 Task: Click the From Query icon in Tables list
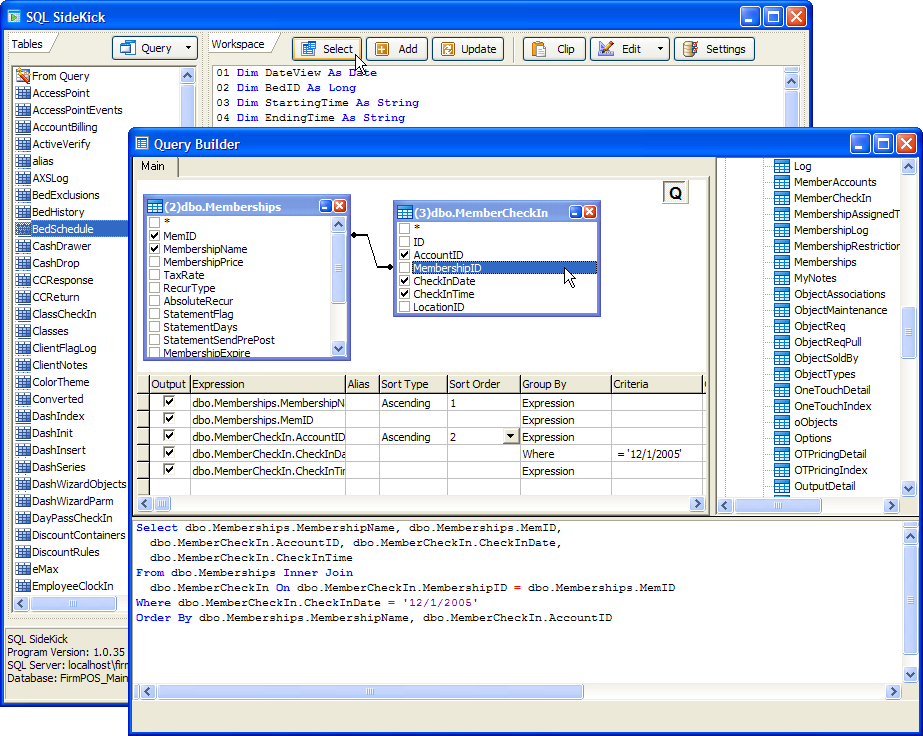[x=24, y=76]
